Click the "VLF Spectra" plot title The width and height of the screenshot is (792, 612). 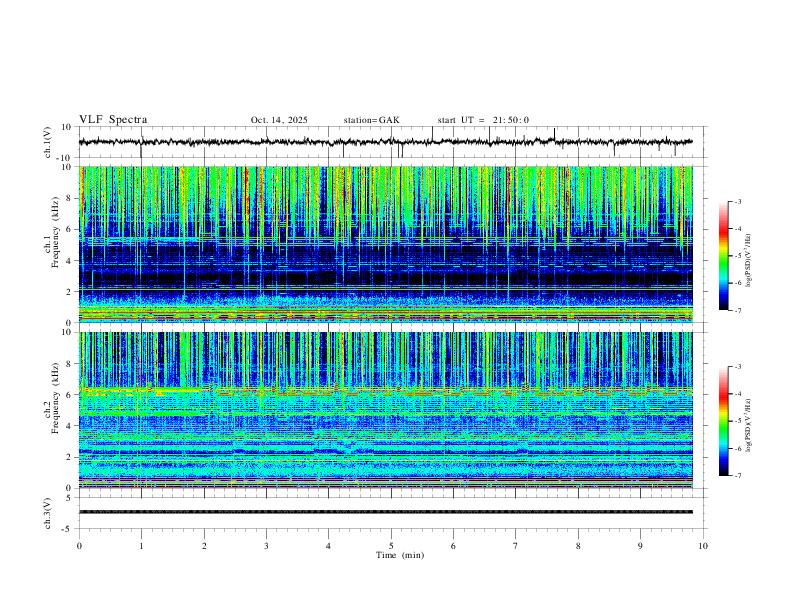pyautogui.click(x=113, y=120)
